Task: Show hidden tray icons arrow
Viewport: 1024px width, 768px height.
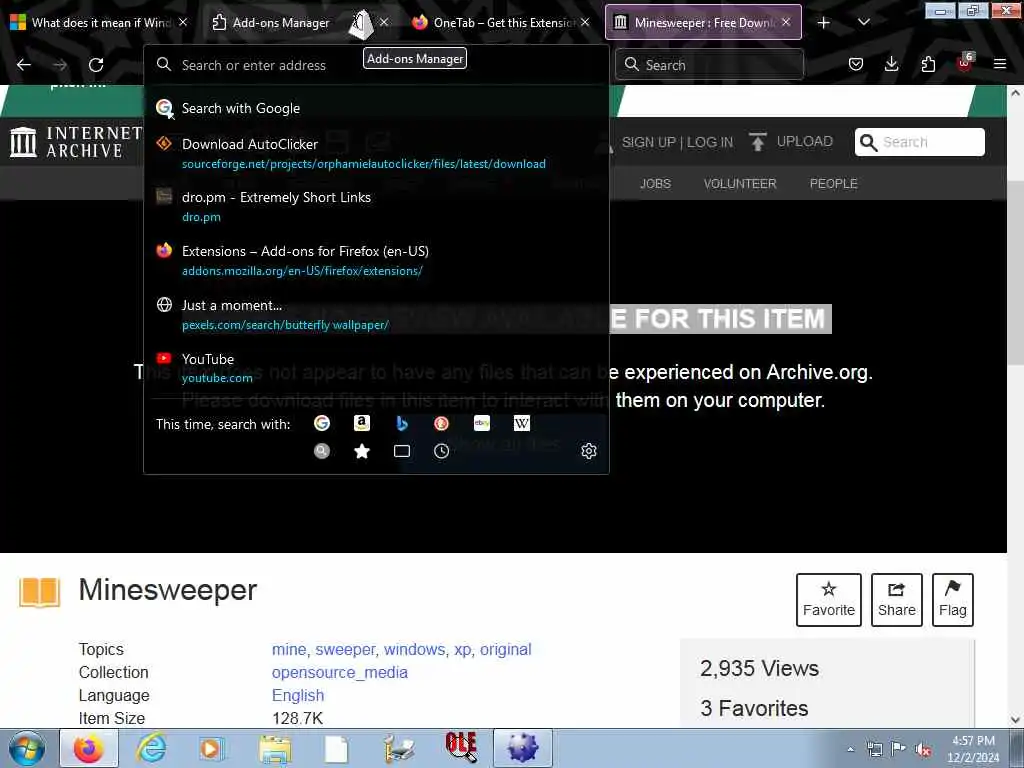Action: point(850,750)
